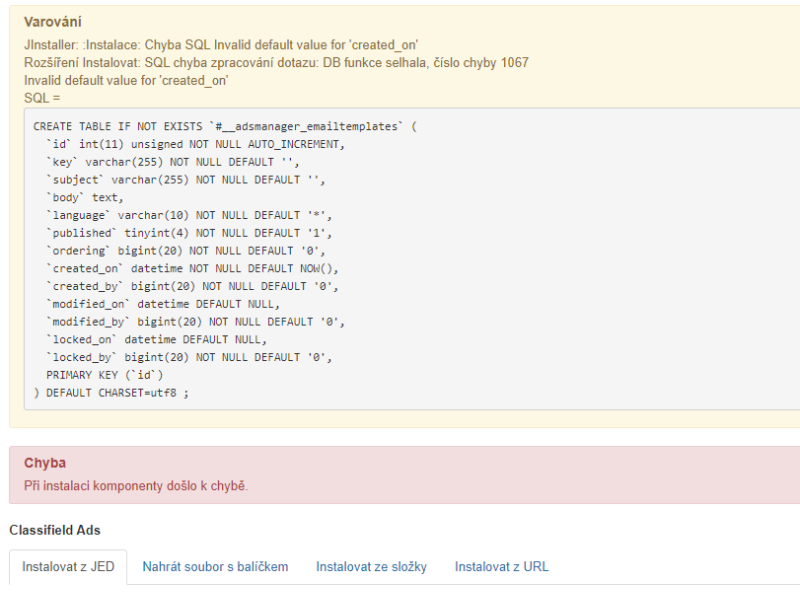Click the Classifield Ads heading
This screenshot has width=800, height=599.
55,530
